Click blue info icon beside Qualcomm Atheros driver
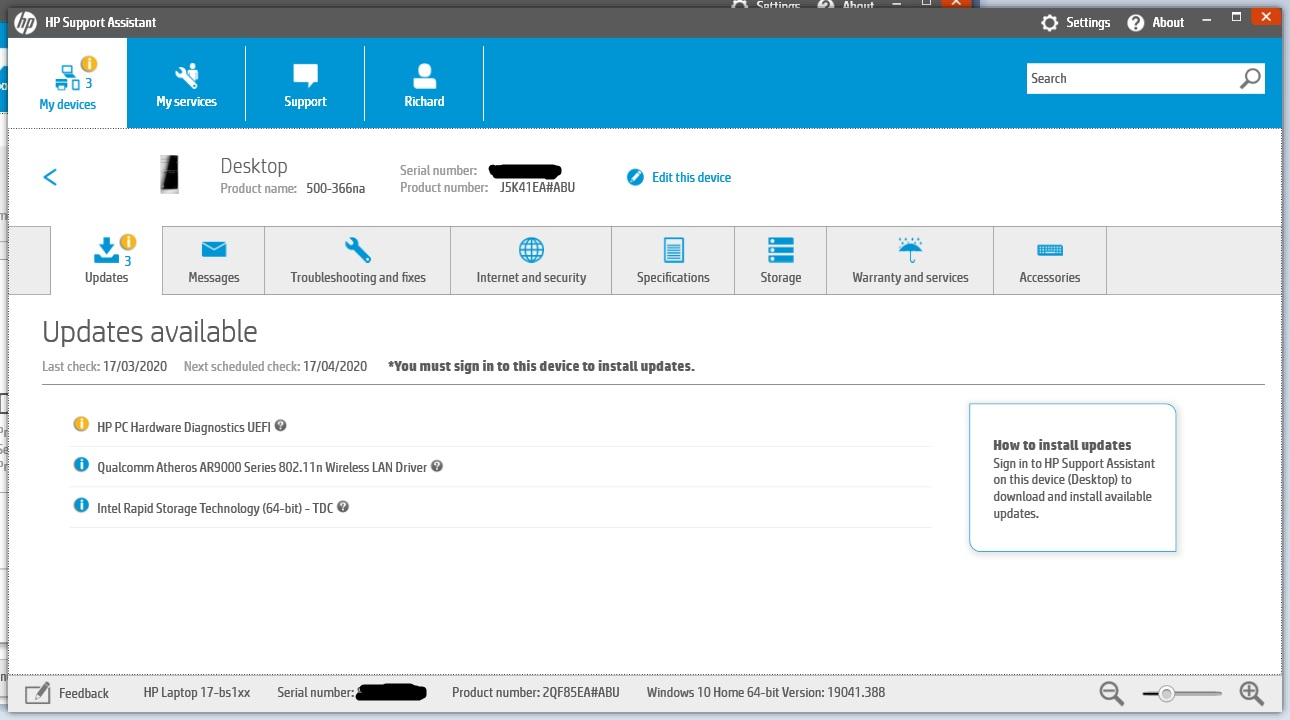This screenshot has height=720, width=1290. click(x=81, y=464)
